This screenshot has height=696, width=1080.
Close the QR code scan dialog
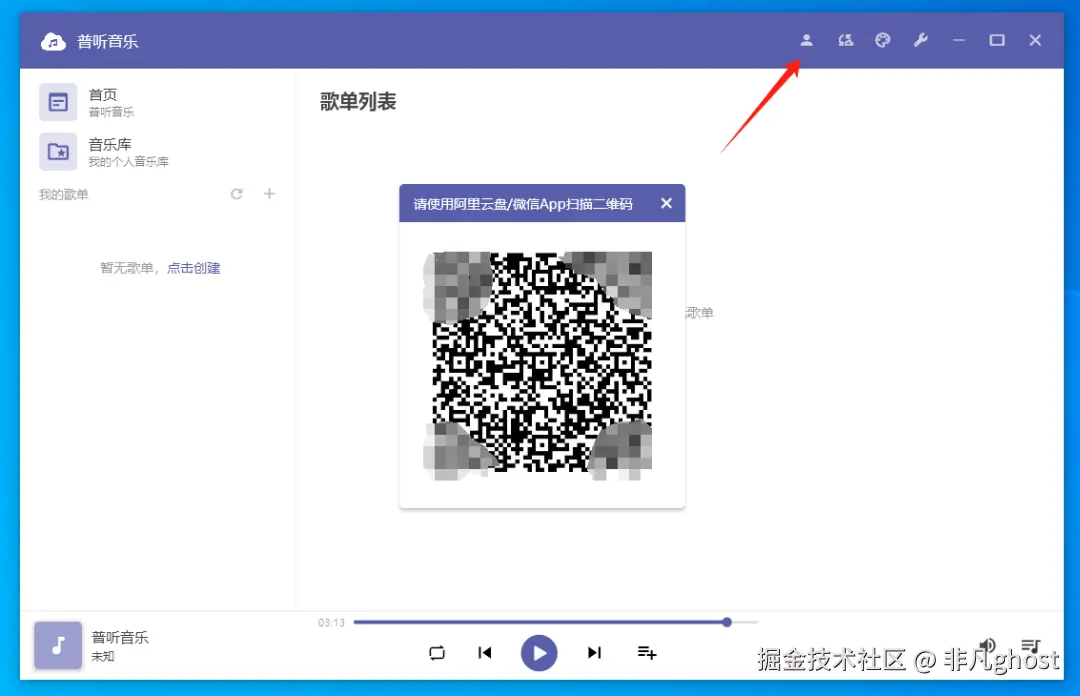[666, 202]
